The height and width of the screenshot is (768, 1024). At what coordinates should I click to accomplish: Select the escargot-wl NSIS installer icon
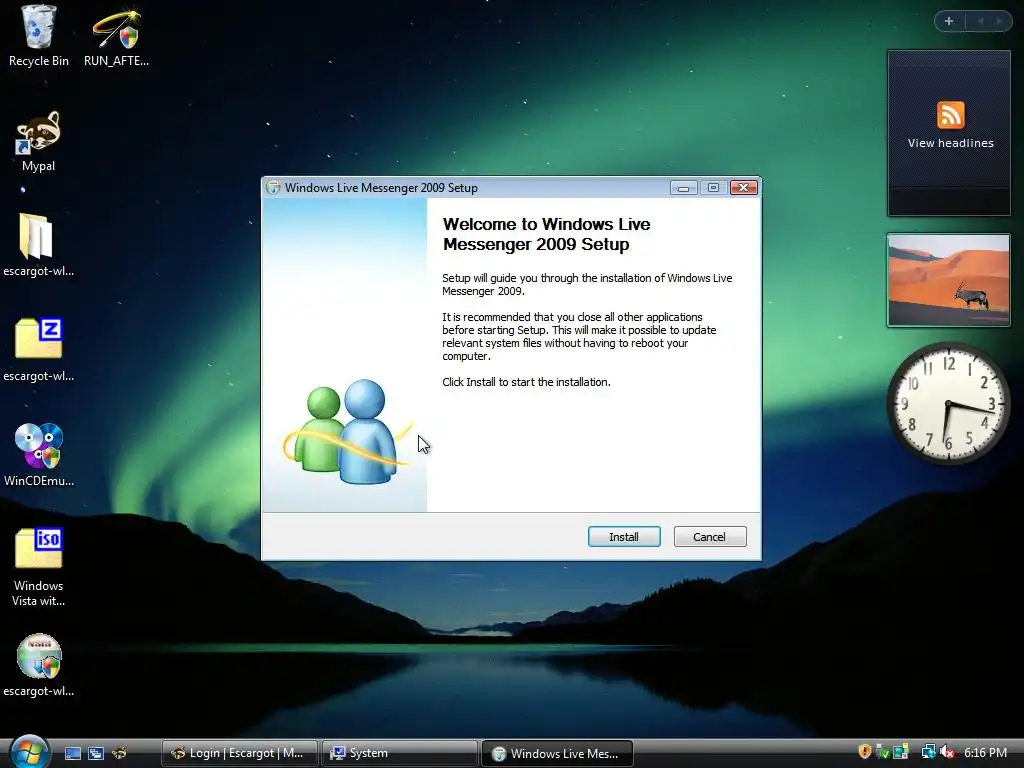[38, 665]
